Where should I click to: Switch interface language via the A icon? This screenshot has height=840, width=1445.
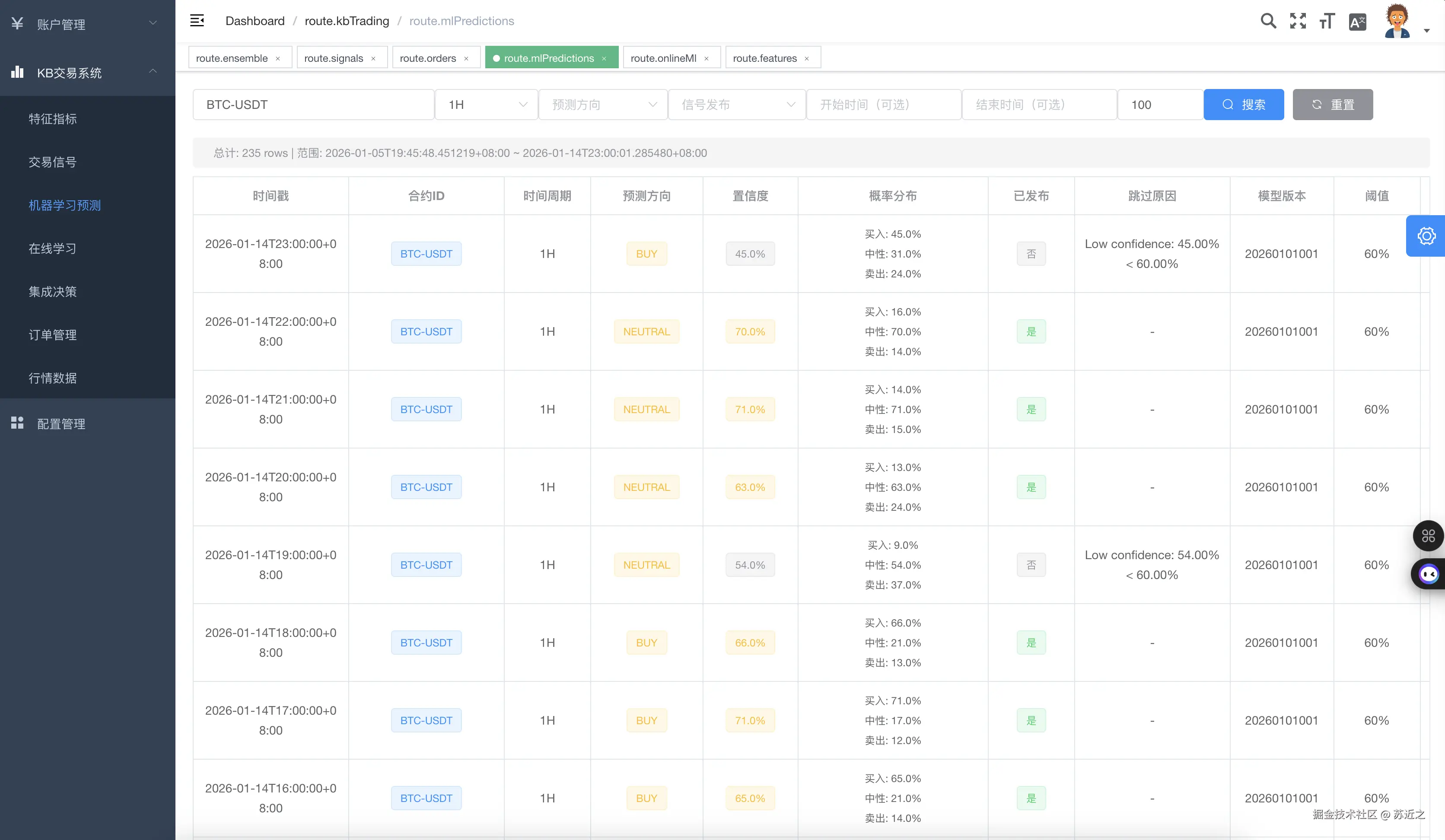1357,21
